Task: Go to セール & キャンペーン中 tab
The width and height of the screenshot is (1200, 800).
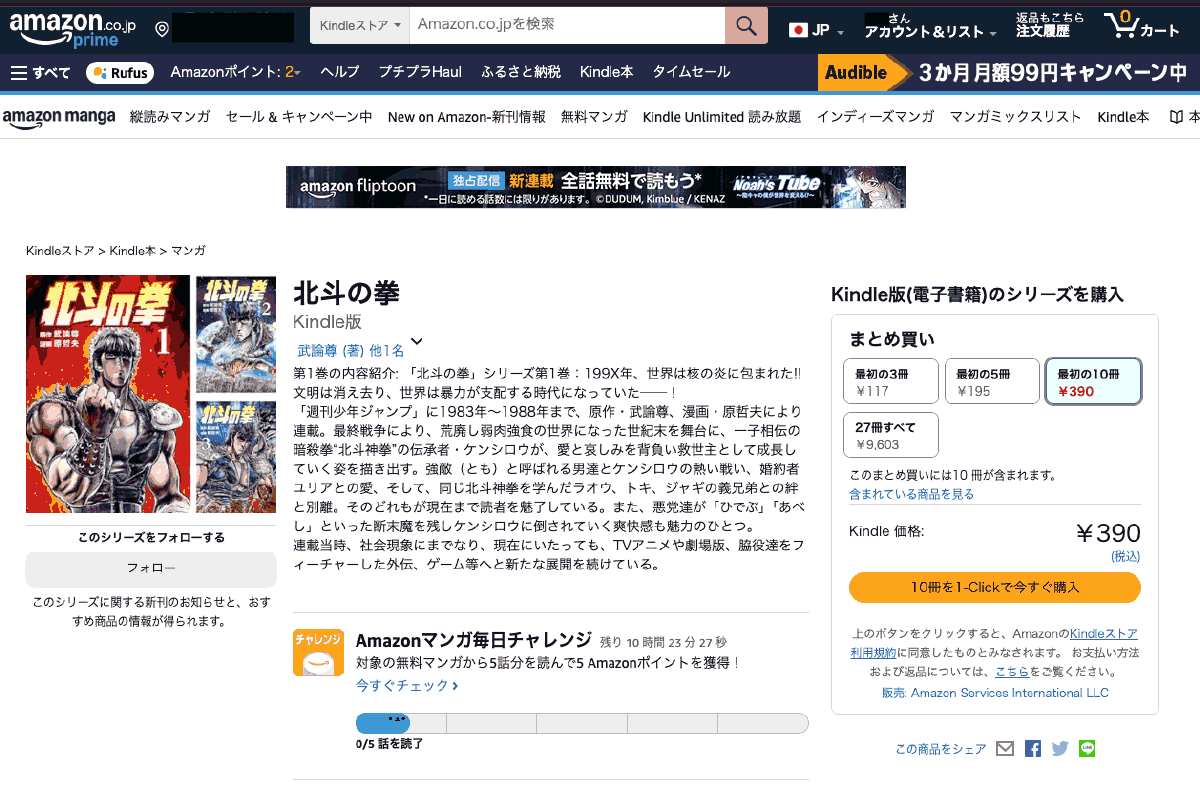Action: pos(299,117)
